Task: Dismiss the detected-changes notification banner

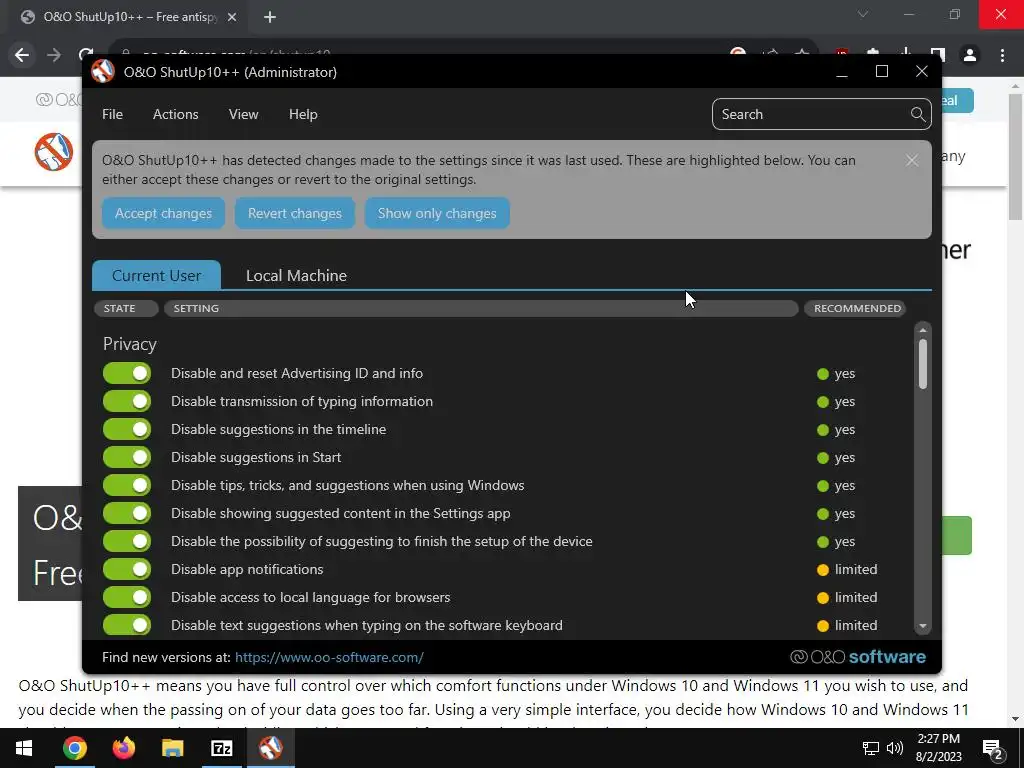Action: 912,161
